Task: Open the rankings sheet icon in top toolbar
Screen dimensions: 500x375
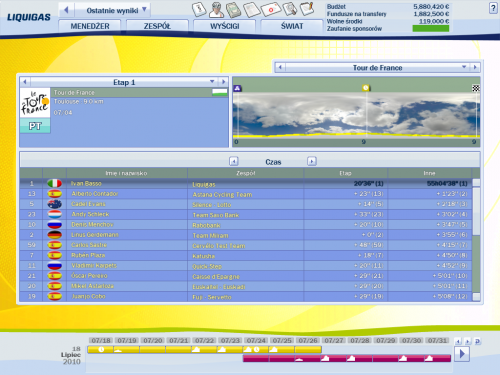Action: pos(199,9)
